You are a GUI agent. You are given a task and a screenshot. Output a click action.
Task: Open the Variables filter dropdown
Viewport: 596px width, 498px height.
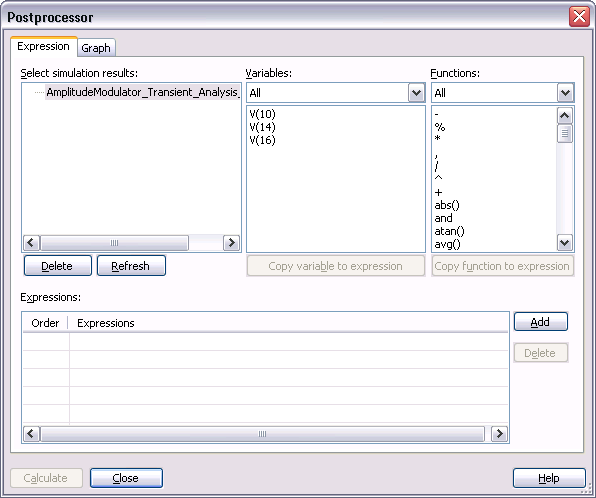point(416,93)
